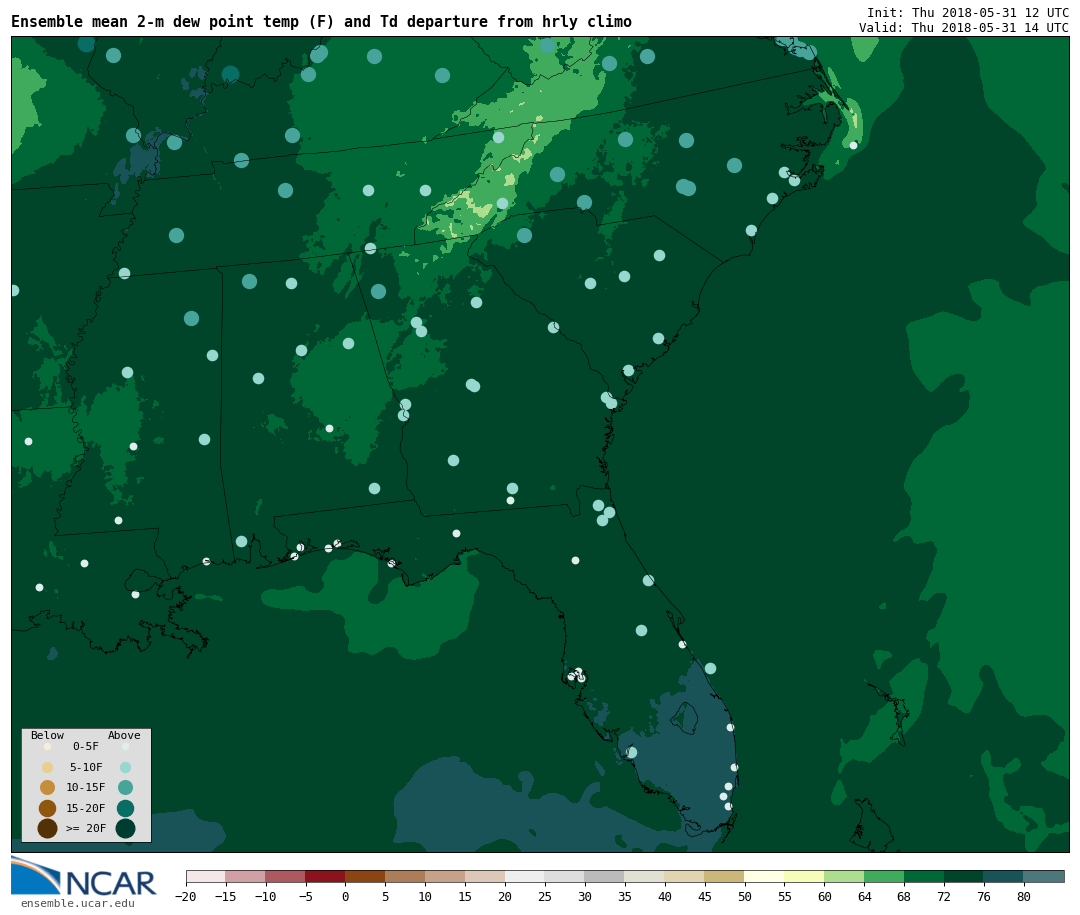The image size is (1080, 915).
Task: Open the ensemble.ucar.edu link
Action: [x=78, y=903]
